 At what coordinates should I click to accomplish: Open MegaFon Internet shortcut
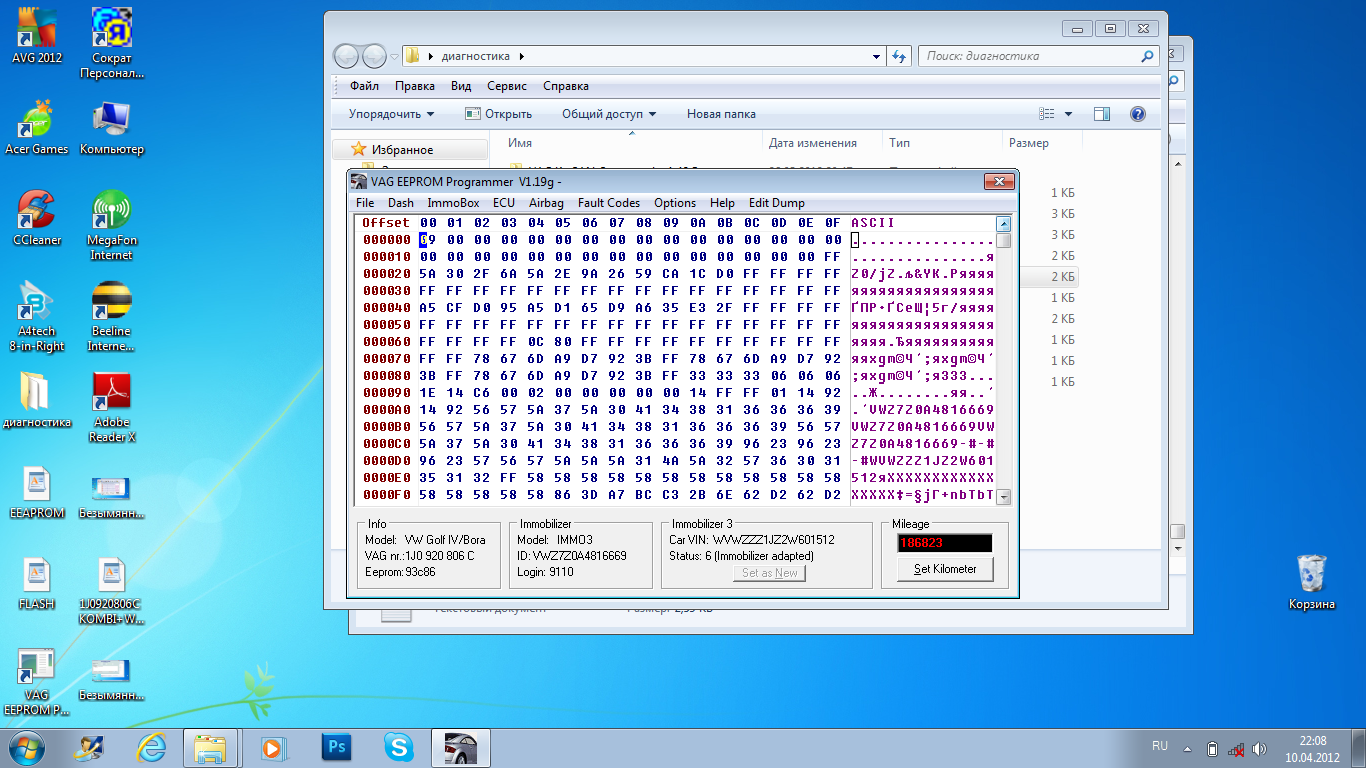tap(111, 225)
